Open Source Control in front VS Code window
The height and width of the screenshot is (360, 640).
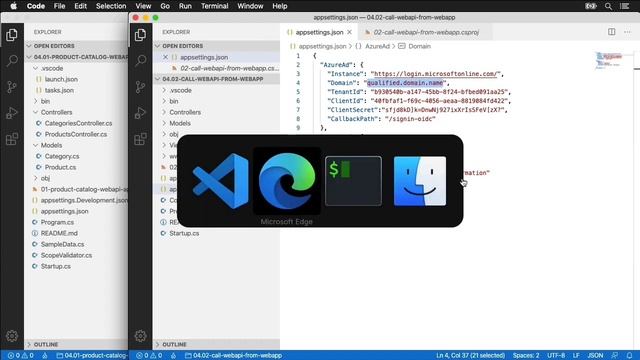point(140,87)
